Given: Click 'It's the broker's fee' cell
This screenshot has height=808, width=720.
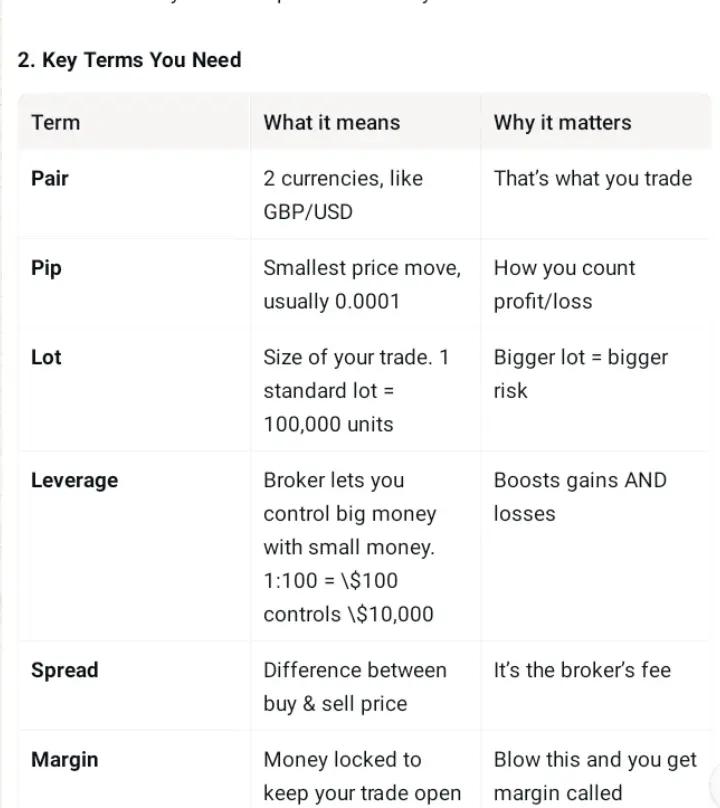Looking at the screenshot, I should 582,670.
